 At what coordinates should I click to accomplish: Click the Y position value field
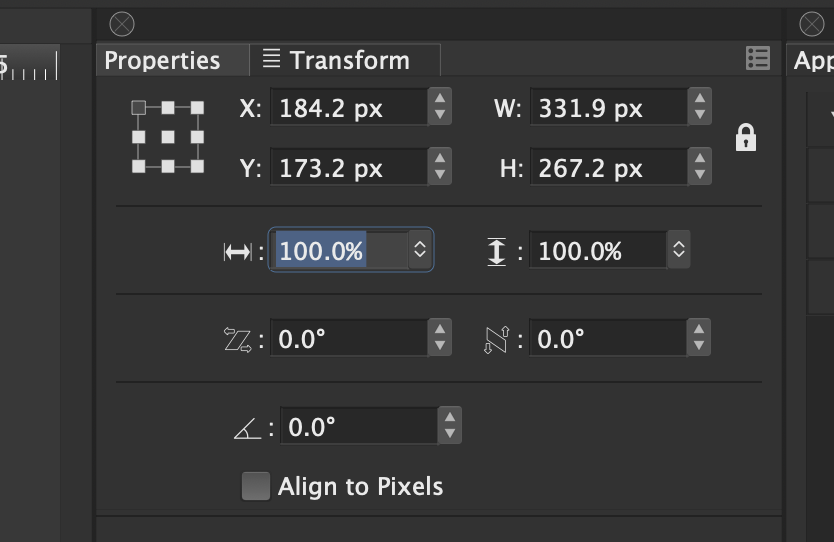click(347, 168)
